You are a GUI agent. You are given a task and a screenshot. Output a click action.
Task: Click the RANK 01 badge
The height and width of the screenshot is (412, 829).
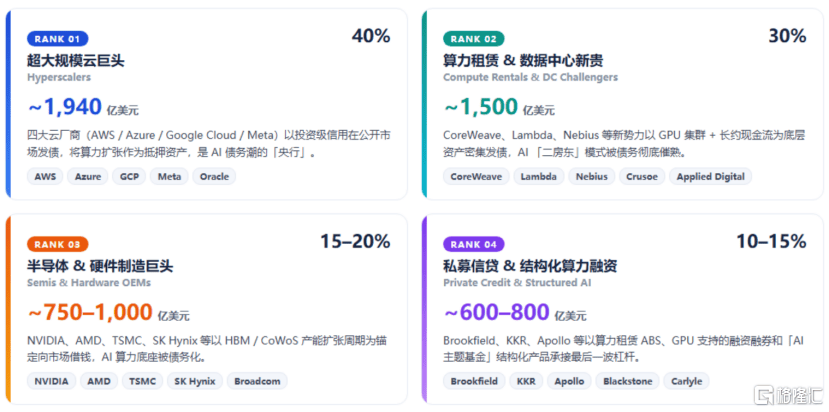(x=58, y=39)
